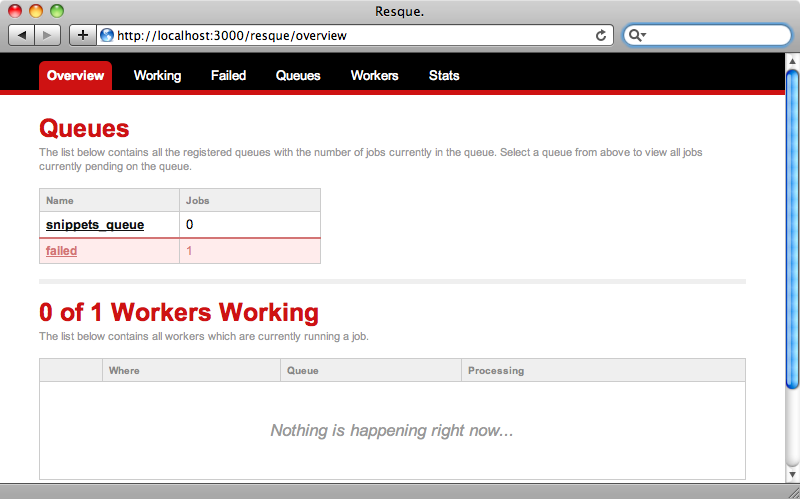The image size is (800, 499).
Task: Close the window with the red button
Action: 15,11
